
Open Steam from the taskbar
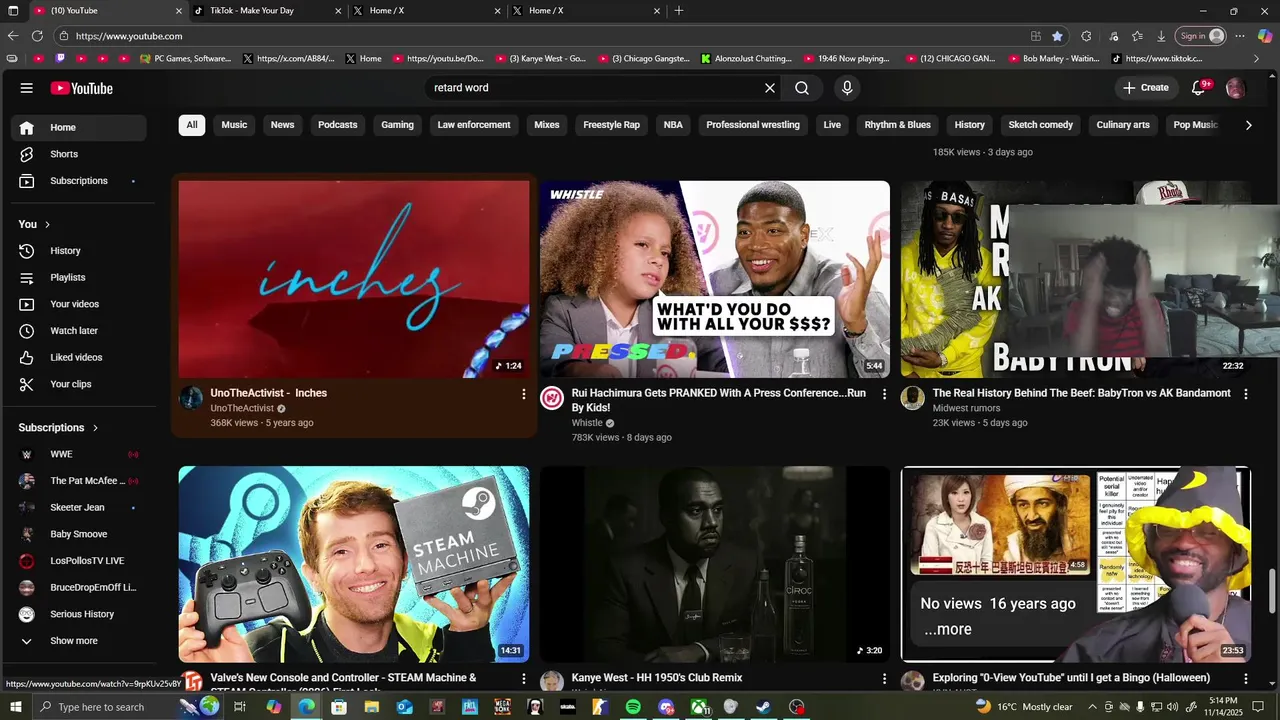pyautogui.click(x=763, y=707)
